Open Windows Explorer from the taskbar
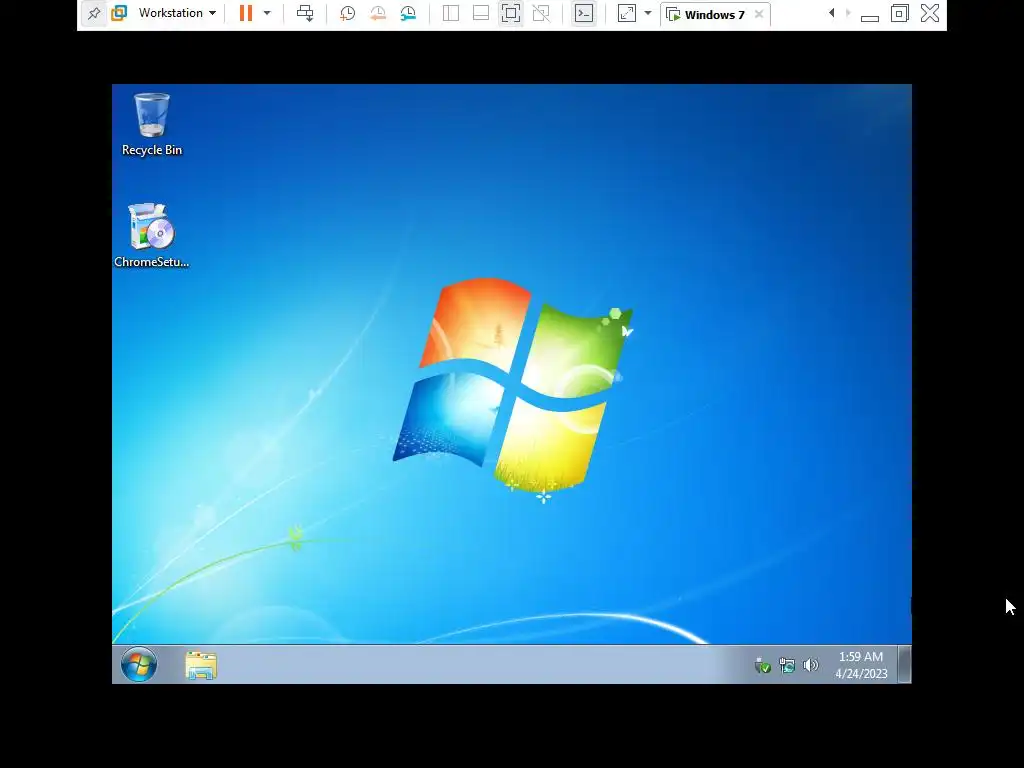Image resolution: width=1024 pixels, height=768 pixels. pyautogui.click(x=201, y=665)
